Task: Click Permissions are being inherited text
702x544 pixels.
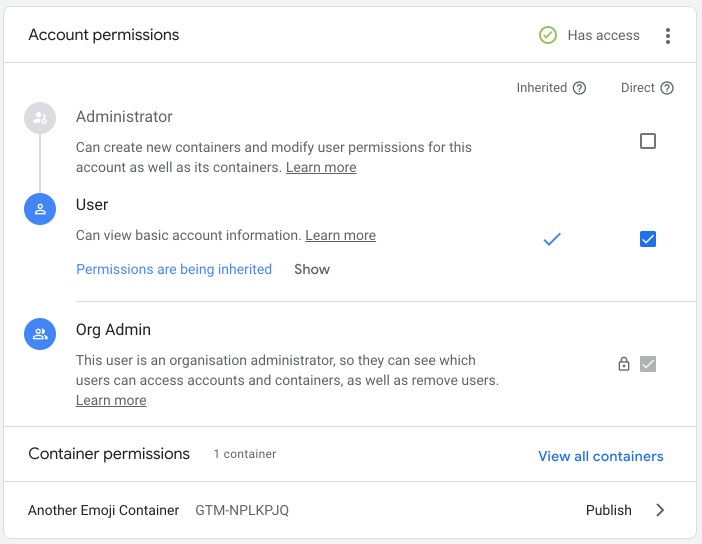Action: [174, 269]
